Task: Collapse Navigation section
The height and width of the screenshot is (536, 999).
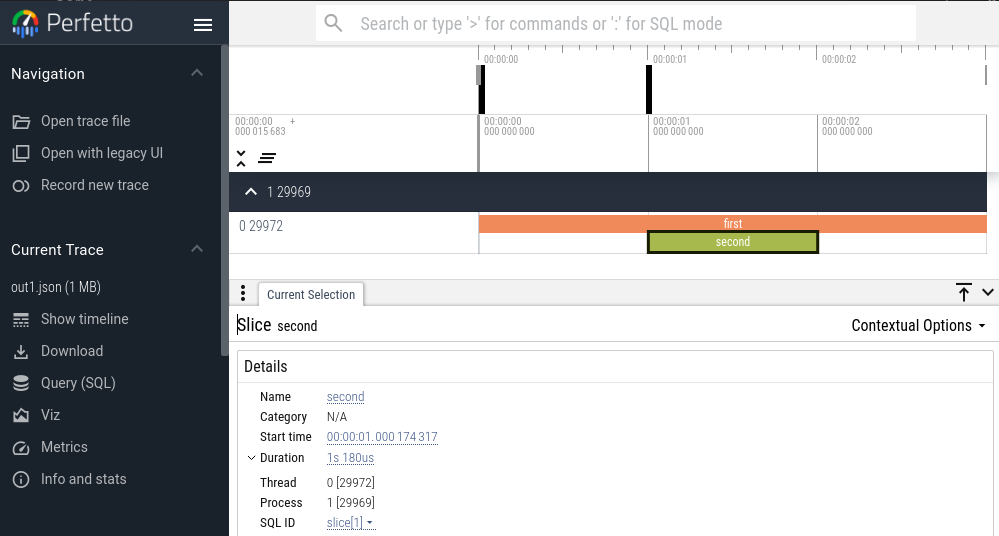Action: (x=197, y=73)
